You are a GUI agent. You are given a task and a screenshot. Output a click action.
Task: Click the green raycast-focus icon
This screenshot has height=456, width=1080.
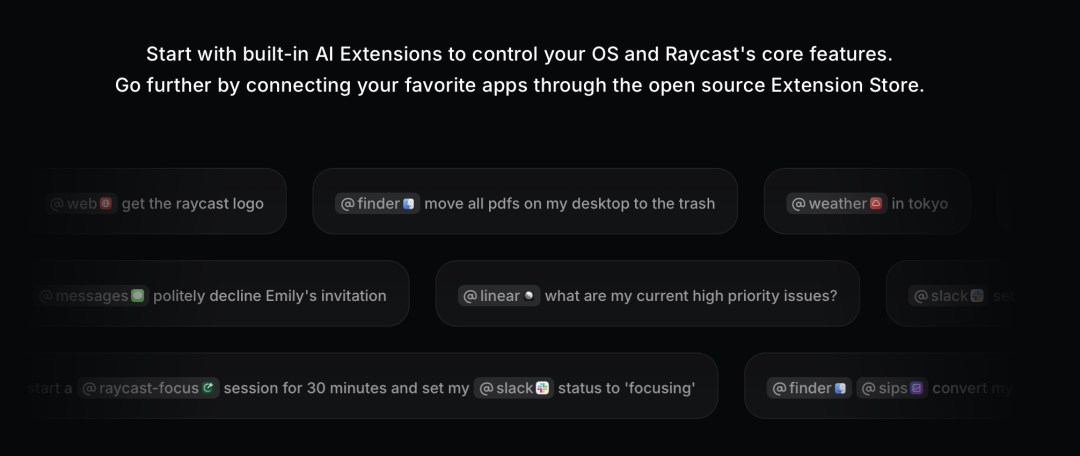click(x=208, y=388)
